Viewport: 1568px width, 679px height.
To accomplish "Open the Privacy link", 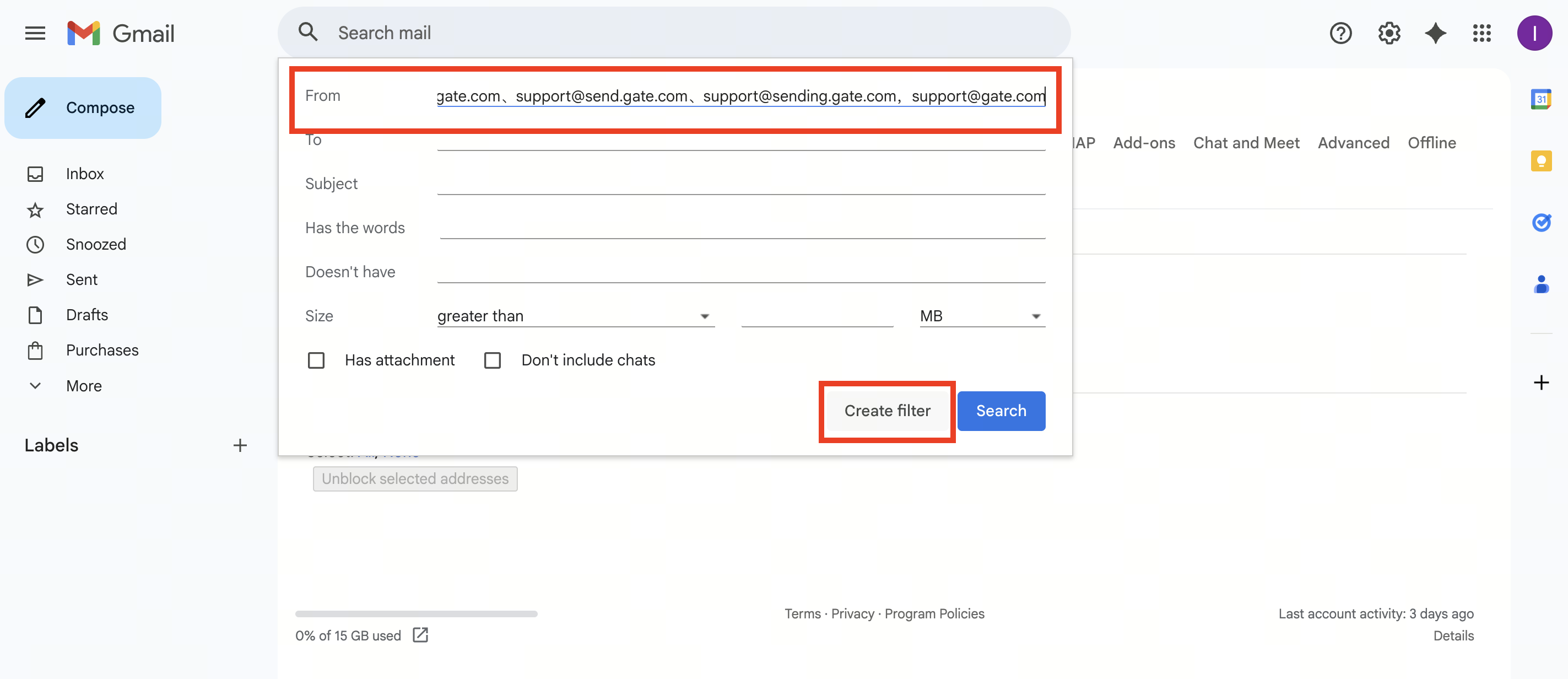I will (852, 614).
